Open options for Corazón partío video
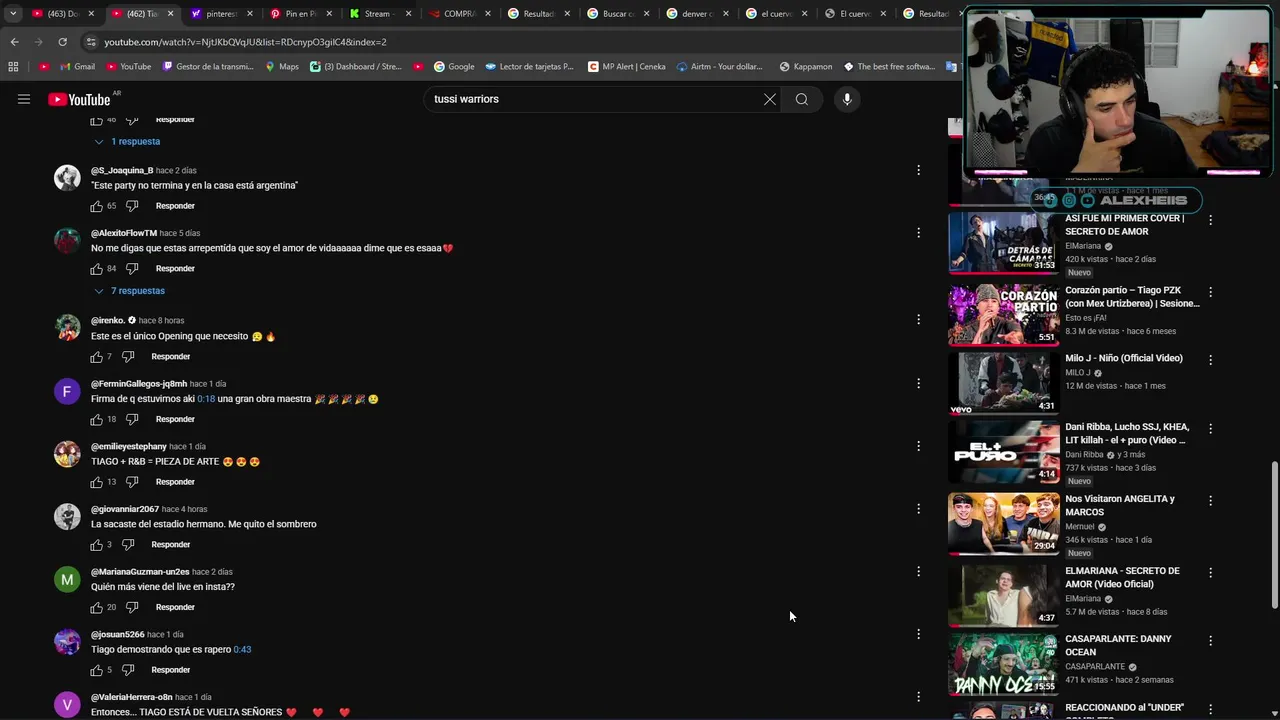The height and width of the screenshot is (720, 1280). point(1210,292)
